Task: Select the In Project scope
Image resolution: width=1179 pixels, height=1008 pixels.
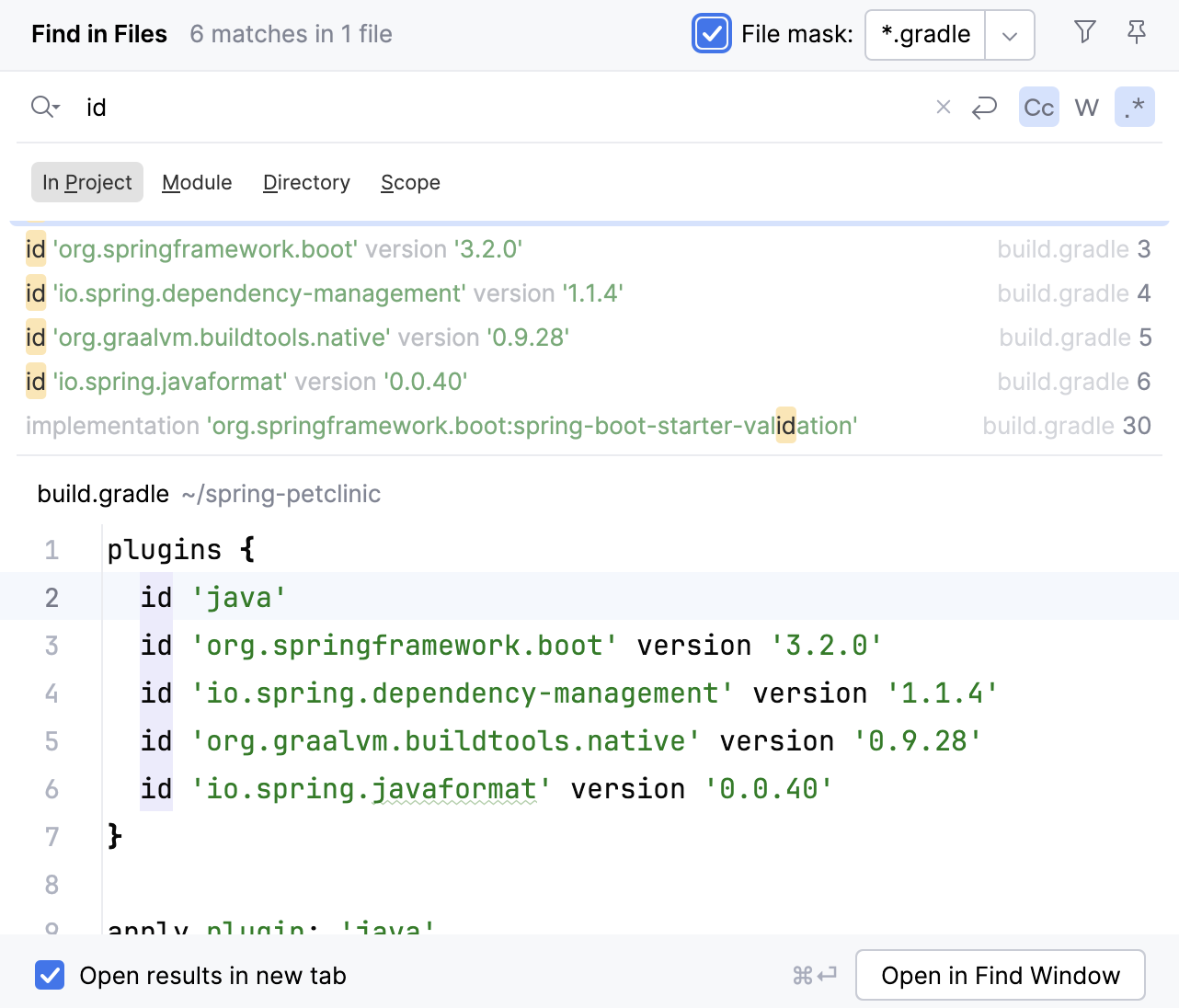Action: (x=86, y=182)
